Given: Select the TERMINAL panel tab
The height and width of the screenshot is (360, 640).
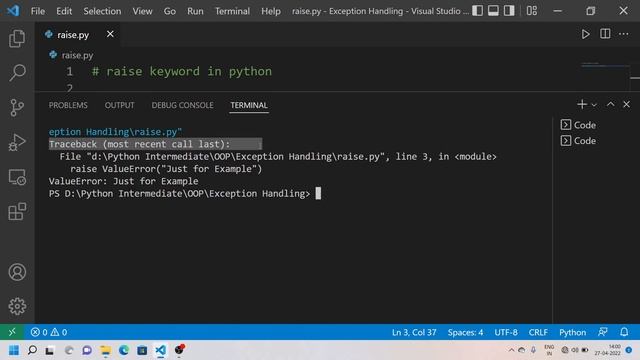Looking at the screenshot, I should coord(249,105).
